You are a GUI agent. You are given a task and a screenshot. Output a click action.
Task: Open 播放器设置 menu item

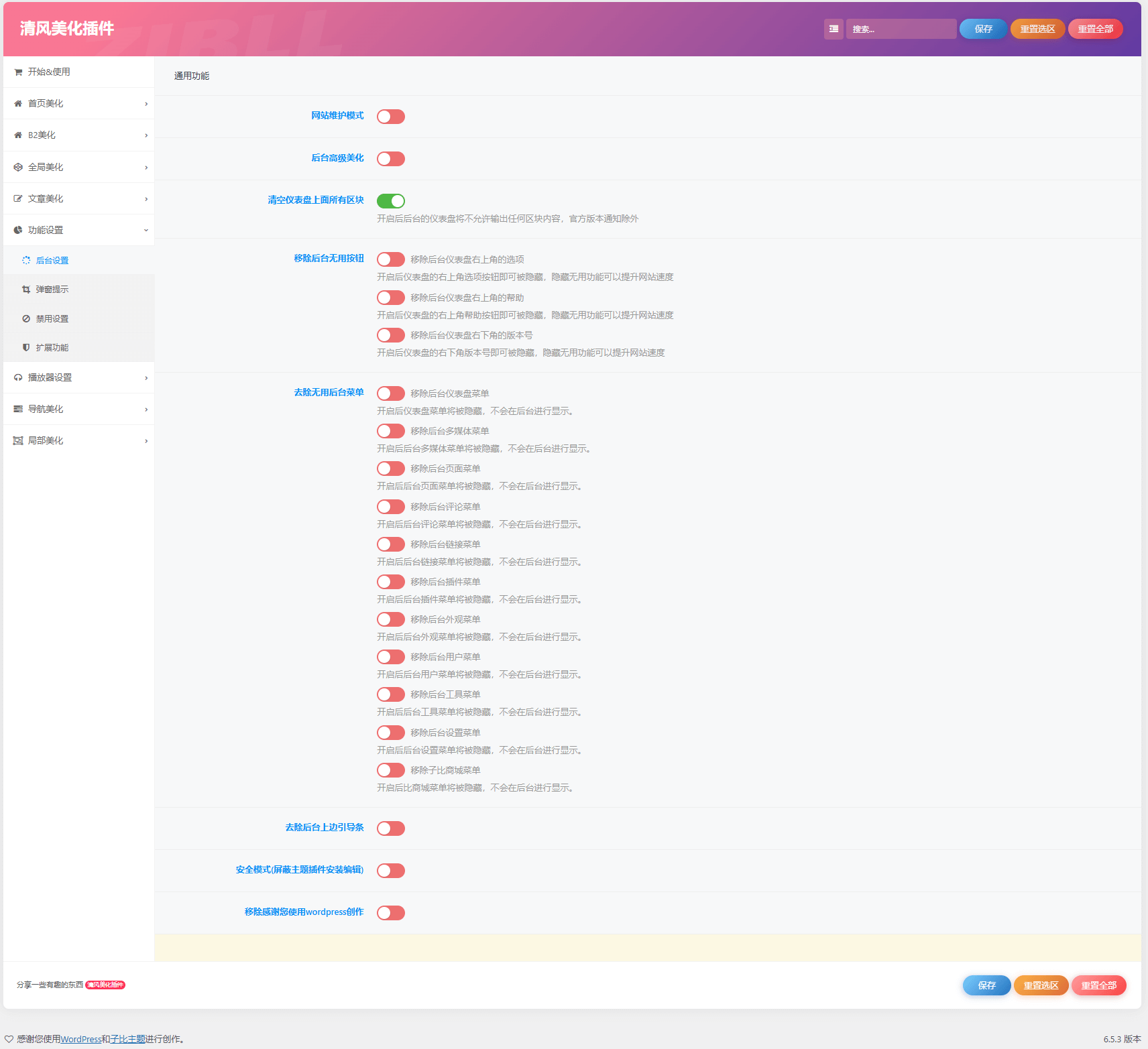78,377
